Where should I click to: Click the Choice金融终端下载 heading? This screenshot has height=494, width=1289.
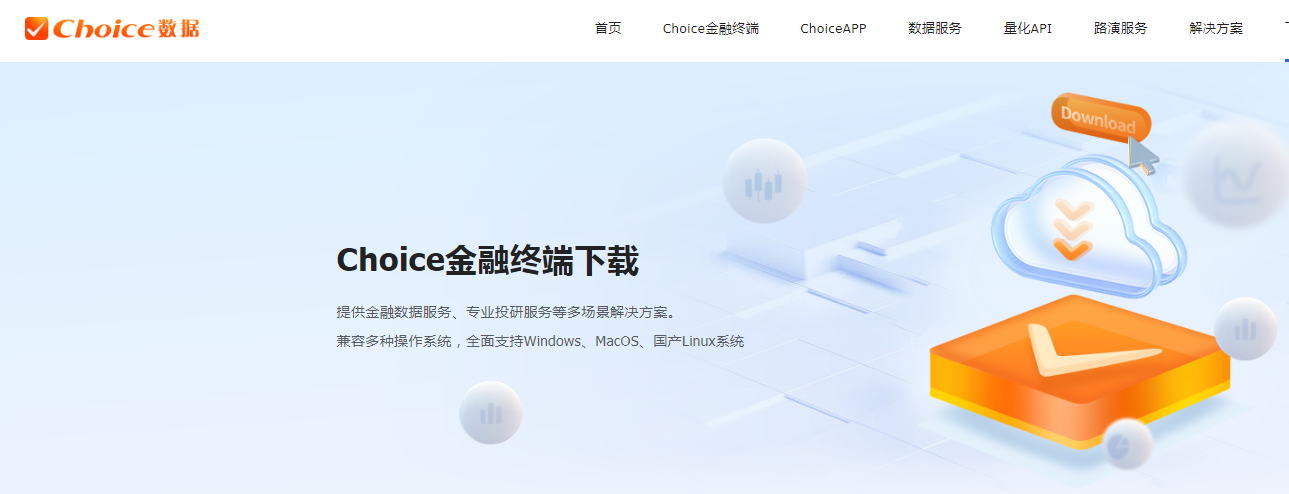(487, 260)
